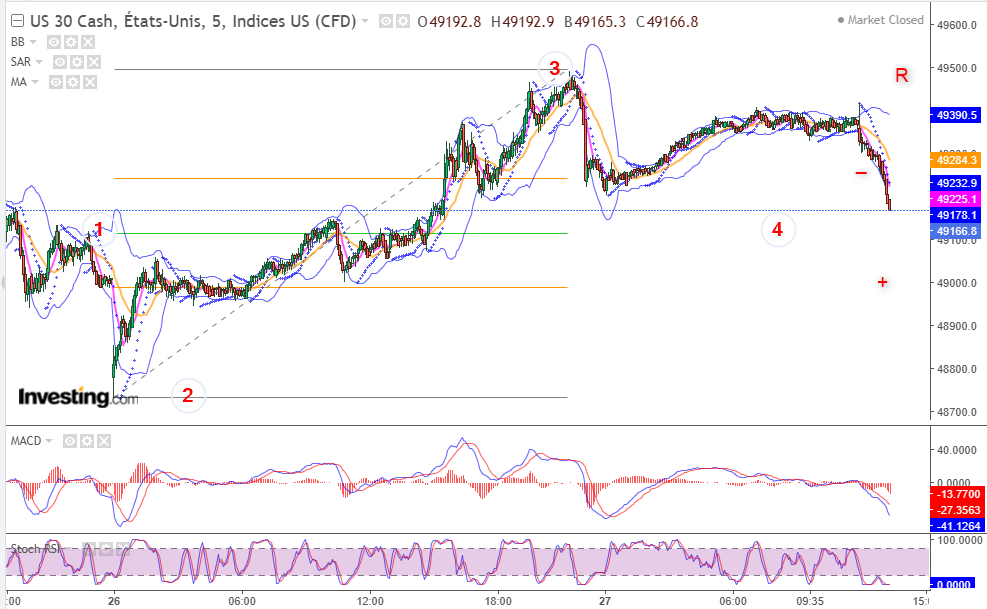
Task: Open the SAR indicator settings gear
Action: [x=77, y=62]
